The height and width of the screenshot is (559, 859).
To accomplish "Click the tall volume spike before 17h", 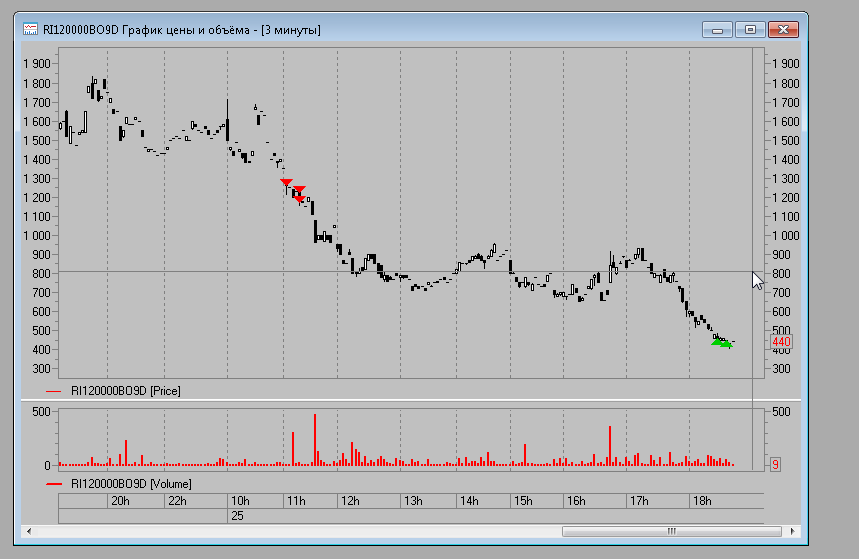I will coord(610,446).
